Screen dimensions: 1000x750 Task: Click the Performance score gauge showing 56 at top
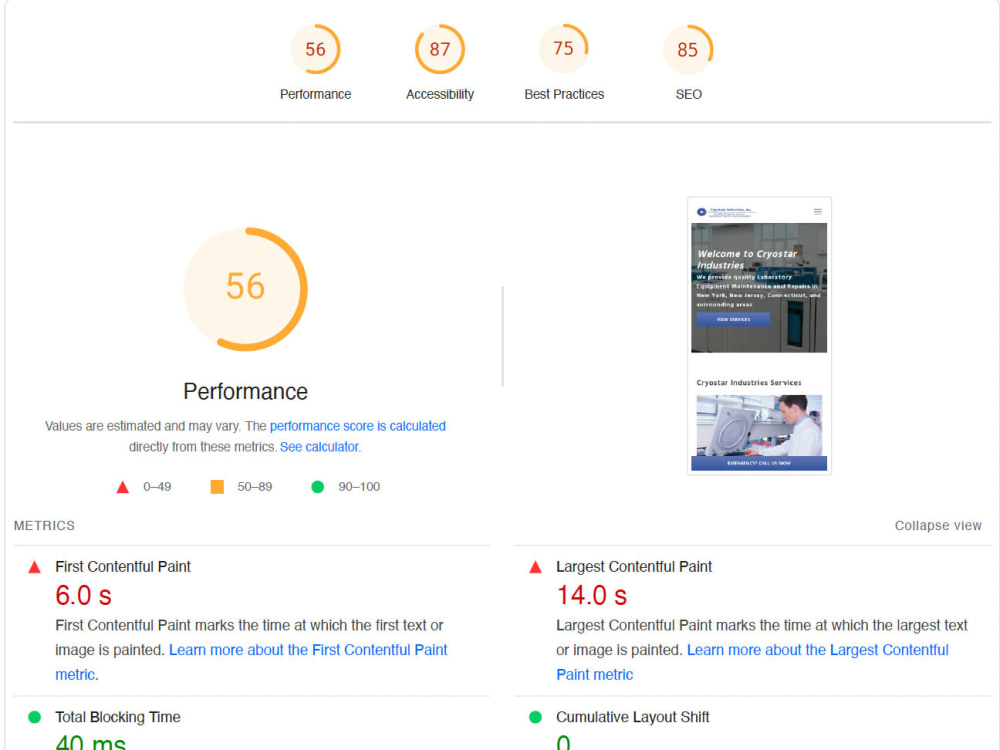point(315,49)
